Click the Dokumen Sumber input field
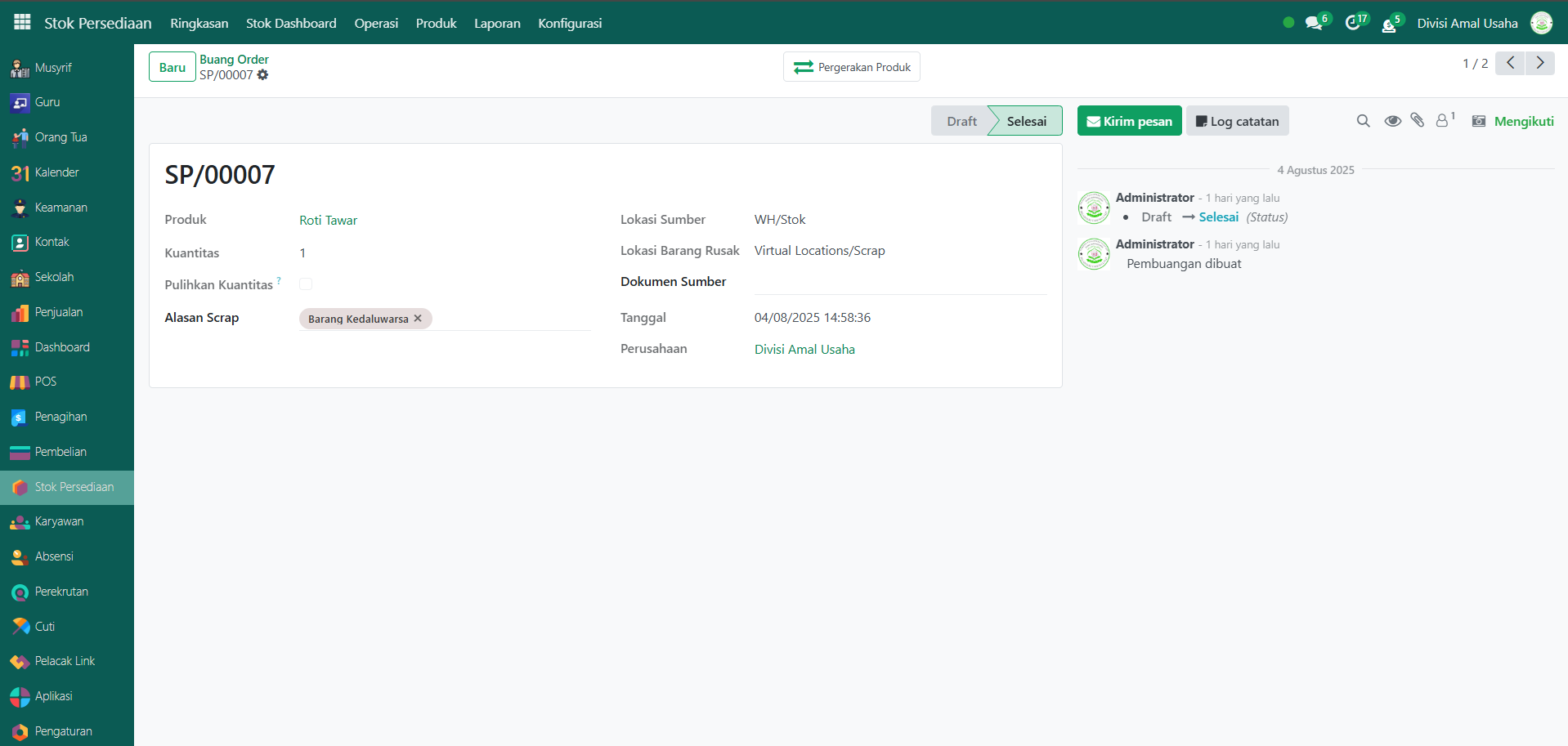The height and width of the screenshot is (746, 1568). point(899,282)
